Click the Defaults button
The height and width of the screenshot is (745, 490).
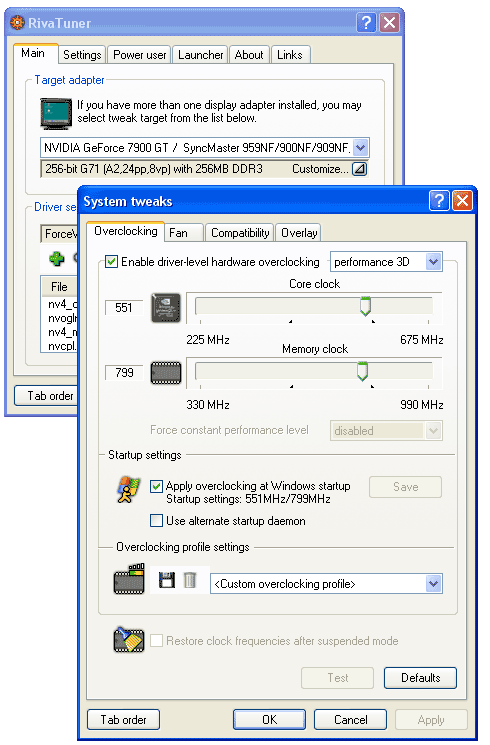tap(420, 678)
